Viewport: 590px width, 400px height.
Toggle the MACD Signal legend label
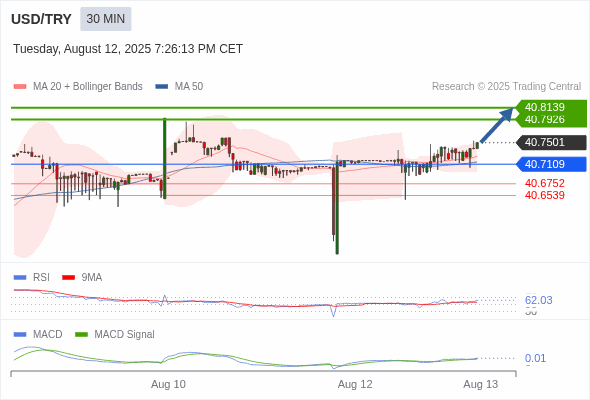[x=124, y=335]
